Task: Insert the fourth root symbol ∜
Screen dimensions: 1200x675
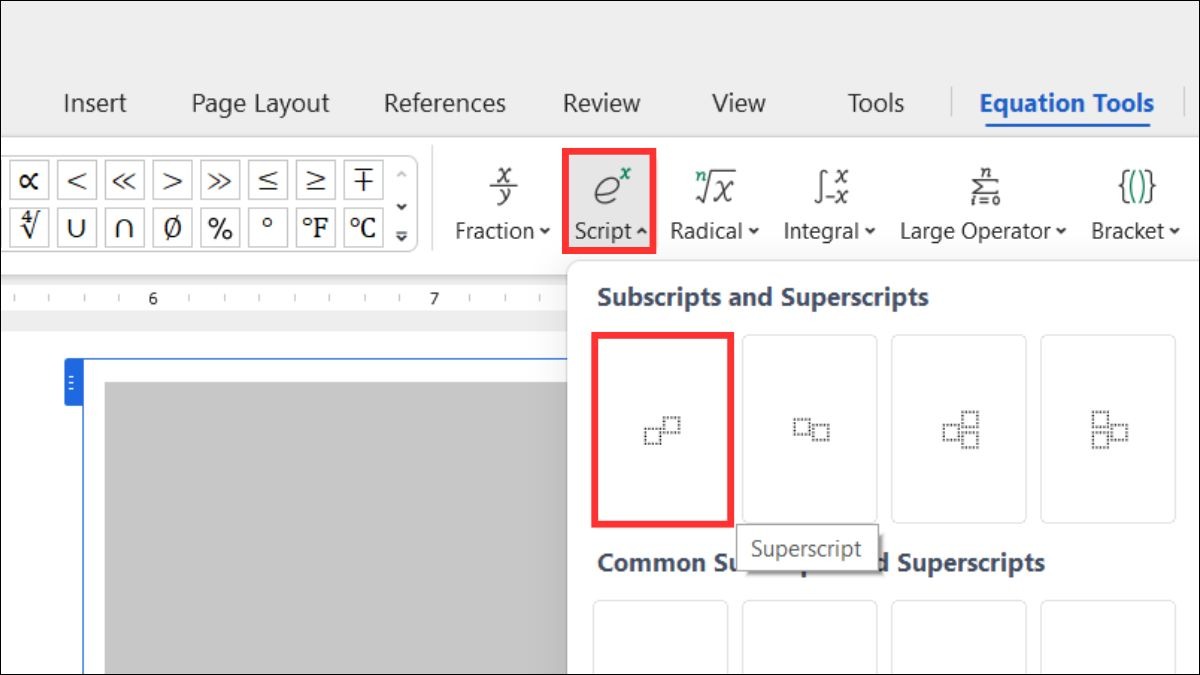Action: point(28,227)
